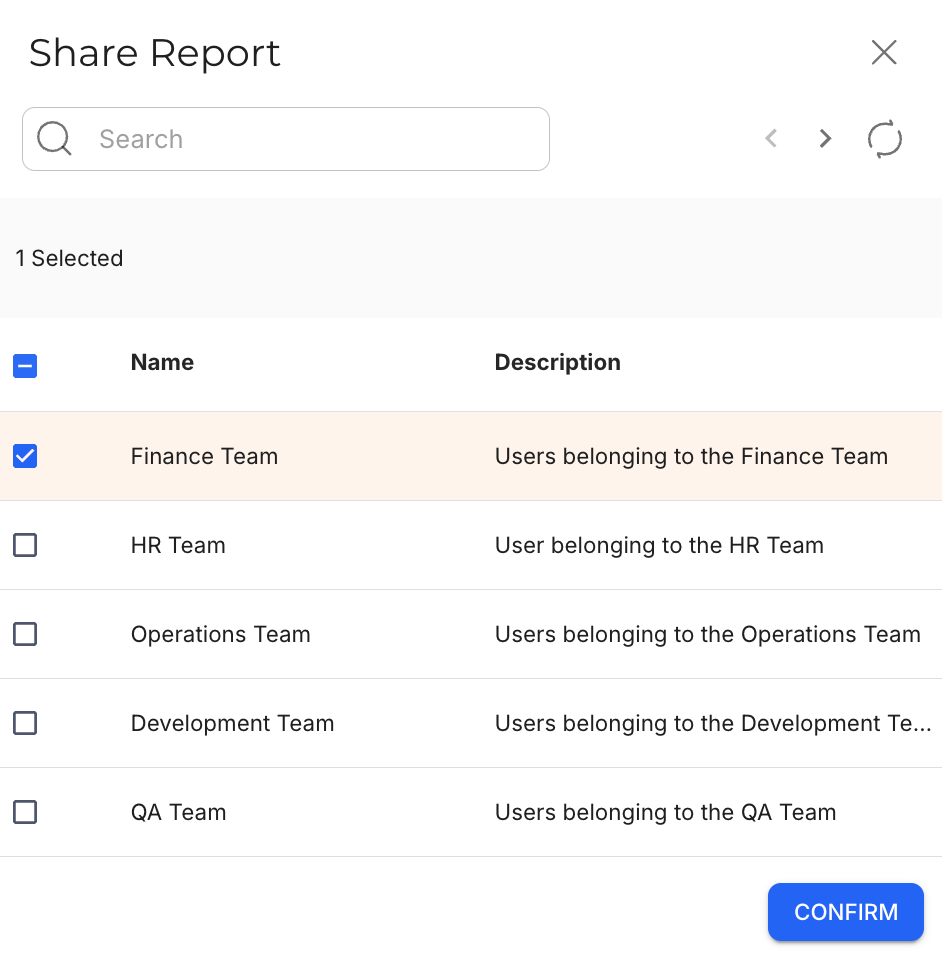The image size is (942, 960).
Task: Enable the QA Team checkbox
Action: coord(25,812)
